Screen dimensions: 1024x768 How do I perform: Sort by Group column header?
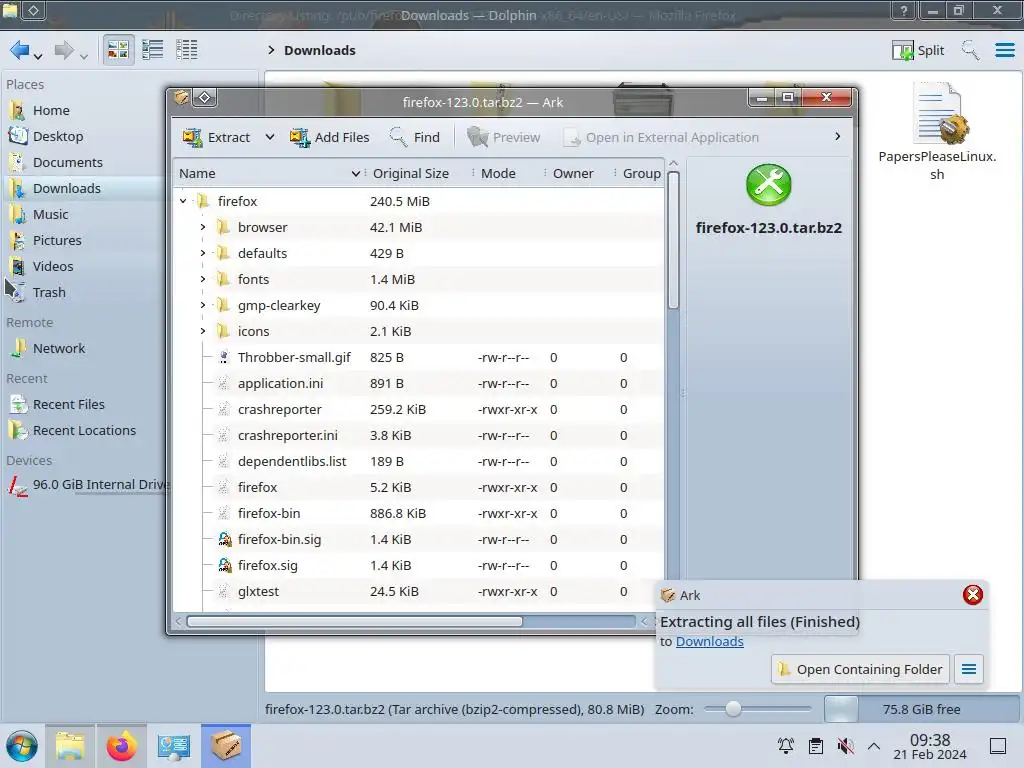[x=639, y=173]
